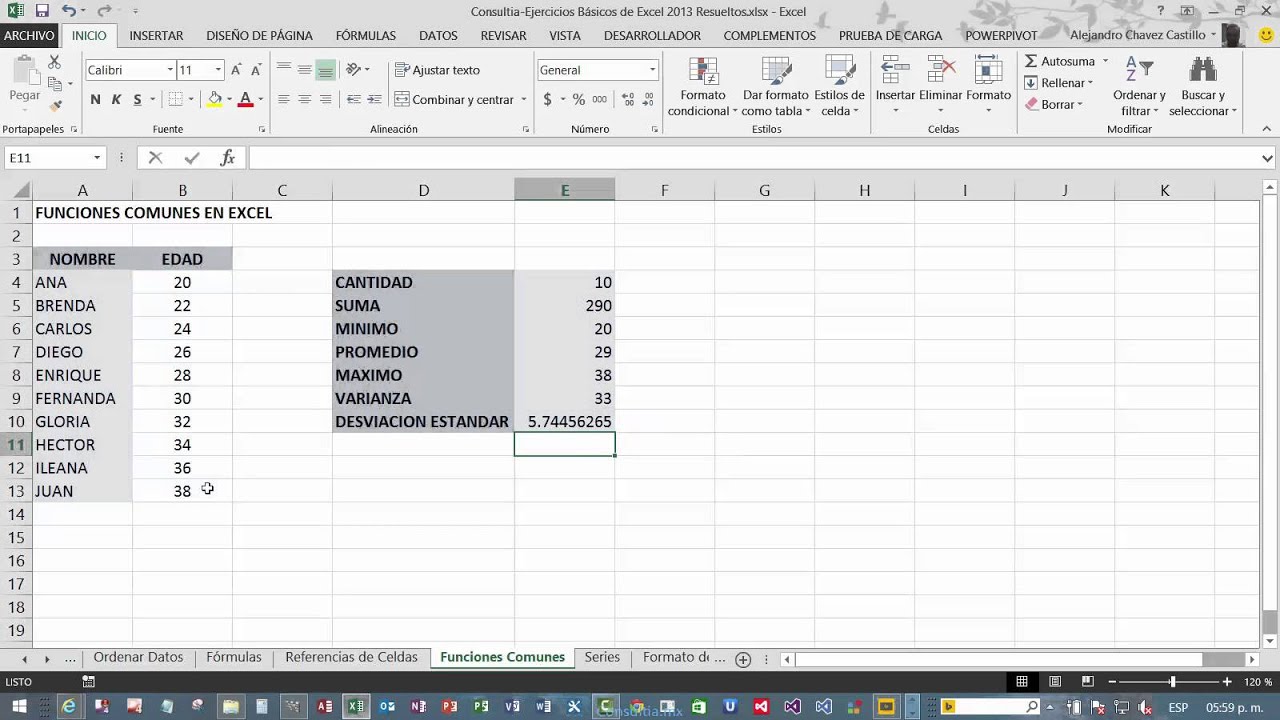Toggle italic with the K button

(x=116, y=99)
